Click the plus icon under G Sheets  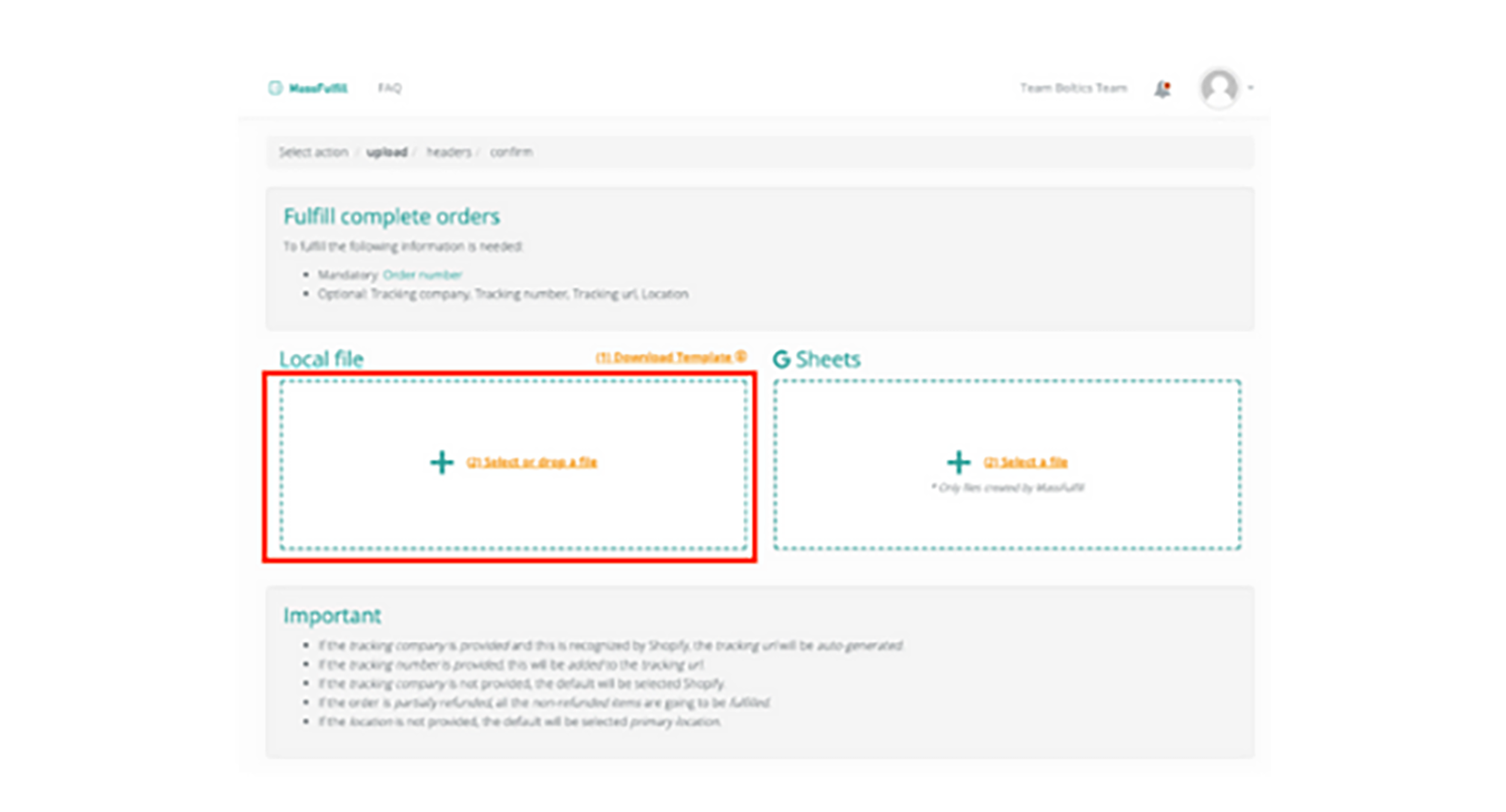point(958,462)
